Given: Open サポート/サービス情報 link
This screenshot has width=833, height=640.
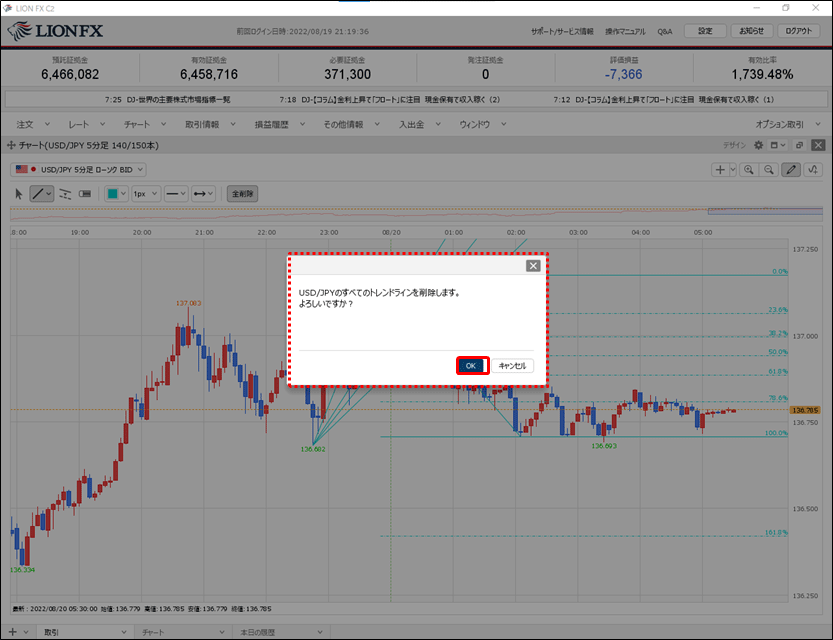Looking at the screenshot, I should [x=562, y=31].
